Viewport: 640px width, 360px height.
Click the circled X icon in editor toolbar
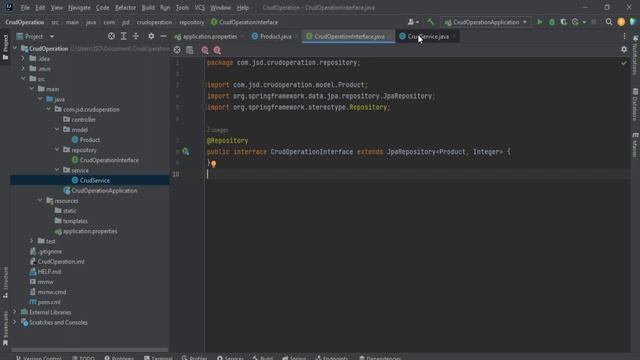(177, 50)
